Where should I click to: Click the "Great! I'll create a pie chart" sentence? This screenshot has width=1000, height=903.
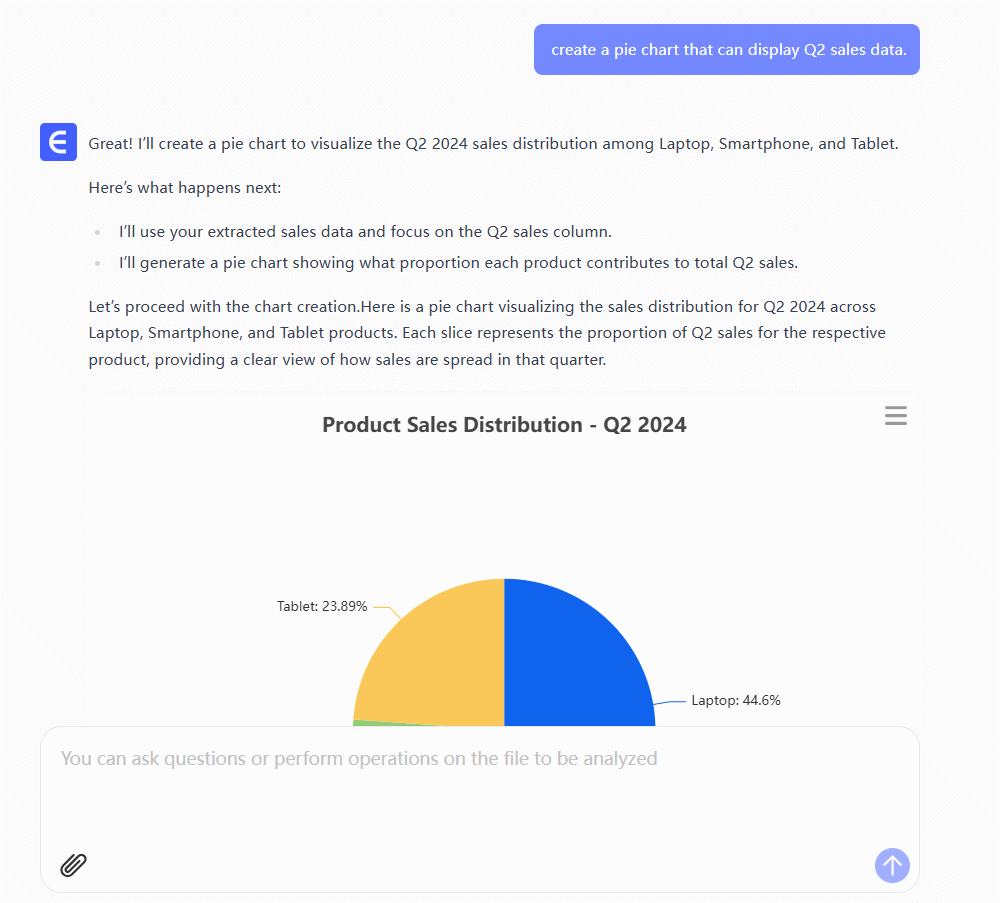[x=493, y=143]
